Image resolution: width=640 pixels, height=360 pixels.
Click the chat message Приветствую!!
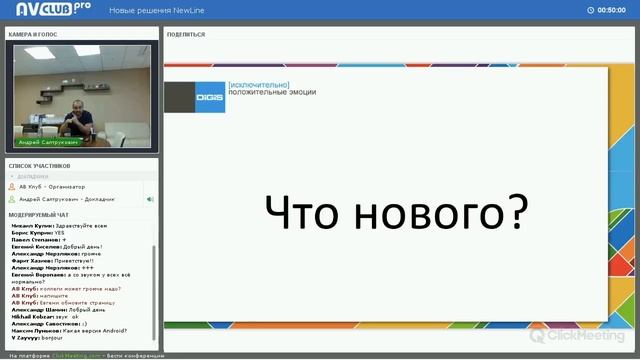53,261
